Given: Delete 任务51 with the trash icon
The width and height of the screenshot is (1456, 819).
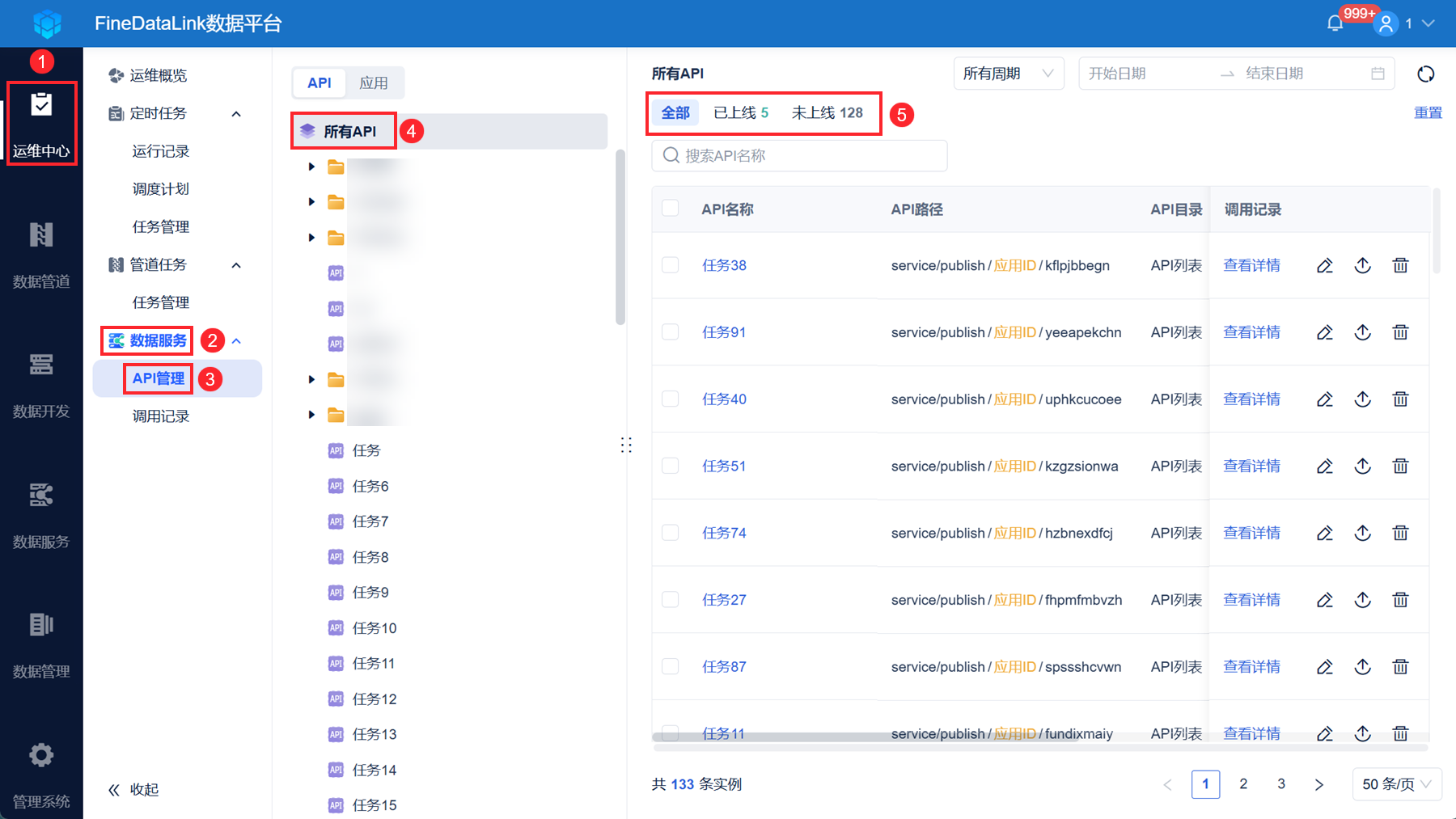Looking at the screenshot, I should (x=1401, y=466).
